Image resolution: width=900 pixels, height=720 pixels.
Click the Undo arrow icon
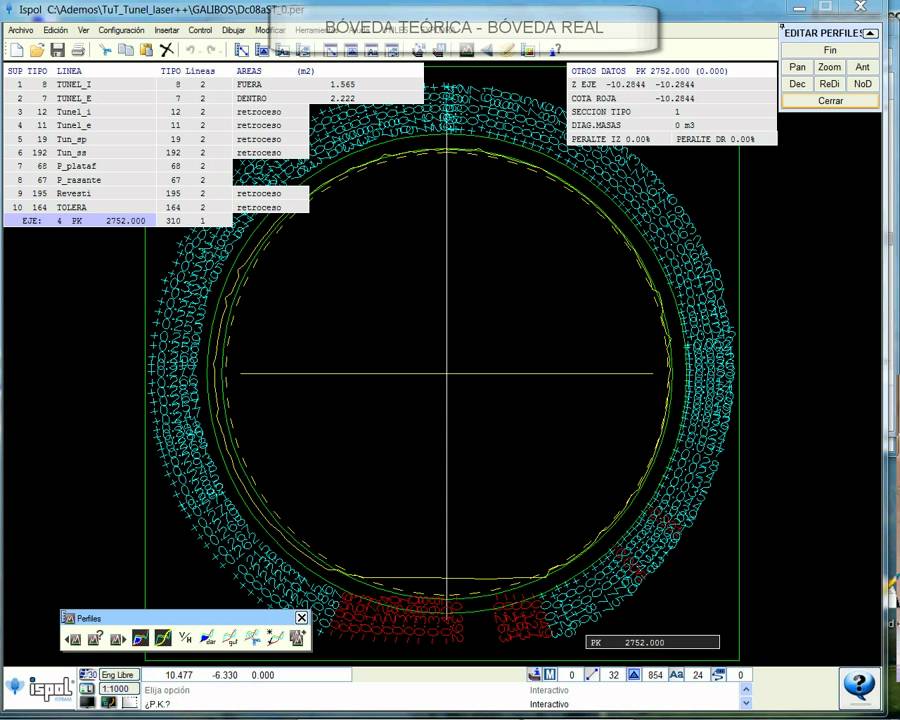tap(191, 51)
